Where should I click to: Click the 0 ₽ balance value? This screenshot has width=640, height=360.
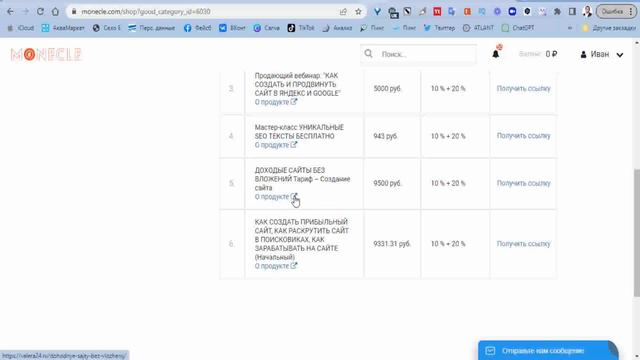[551, 54]
